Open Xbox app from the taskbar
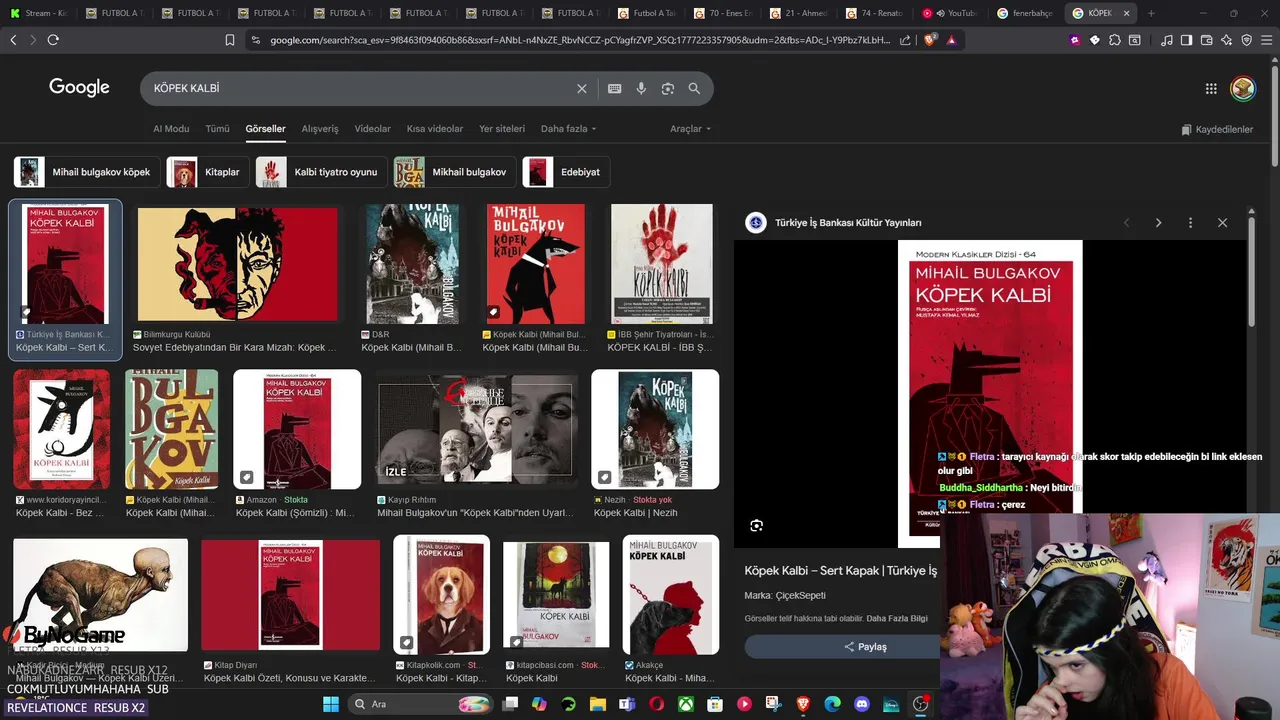 click(x=686, y=704)
